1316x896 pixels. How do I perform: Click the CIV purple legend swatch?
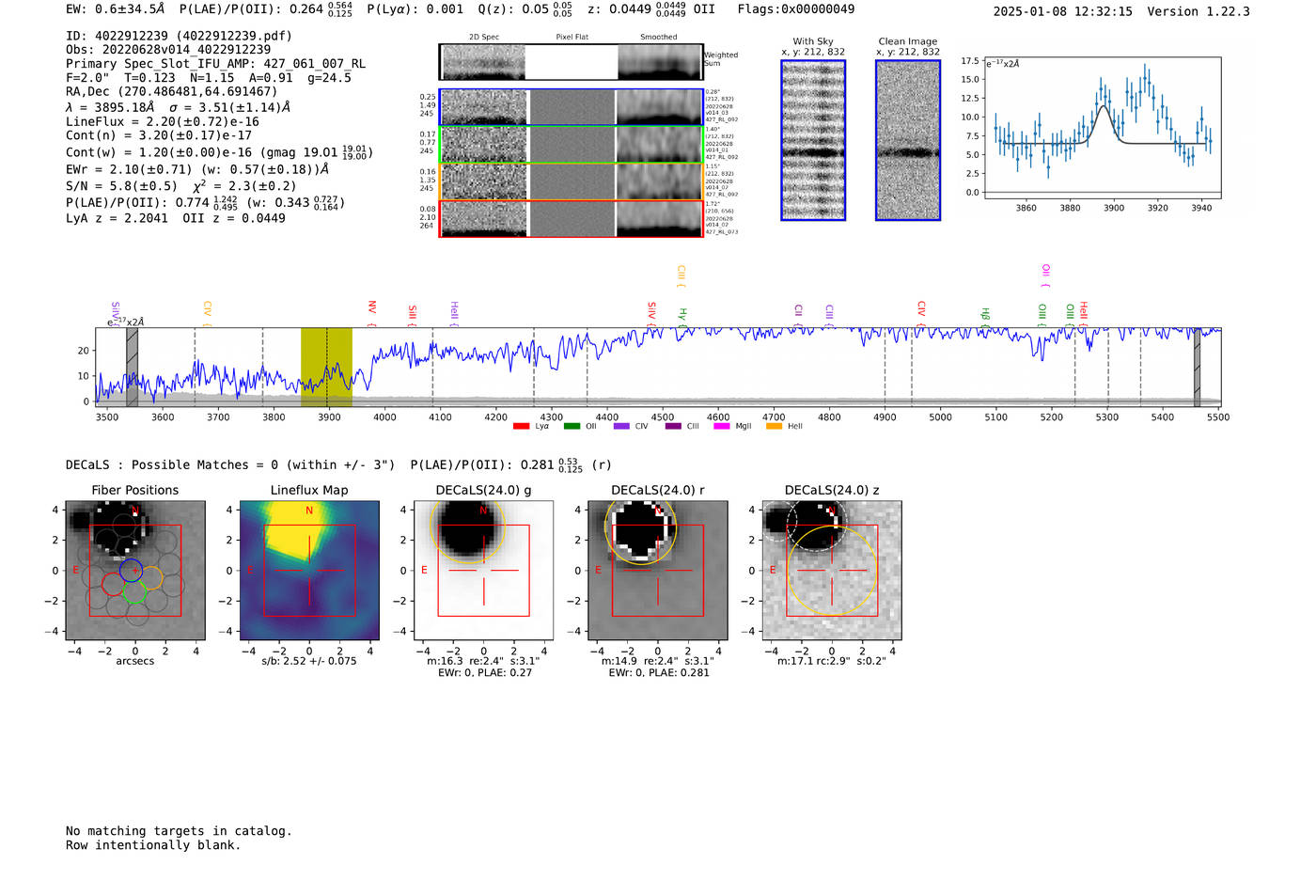point(621,426)
